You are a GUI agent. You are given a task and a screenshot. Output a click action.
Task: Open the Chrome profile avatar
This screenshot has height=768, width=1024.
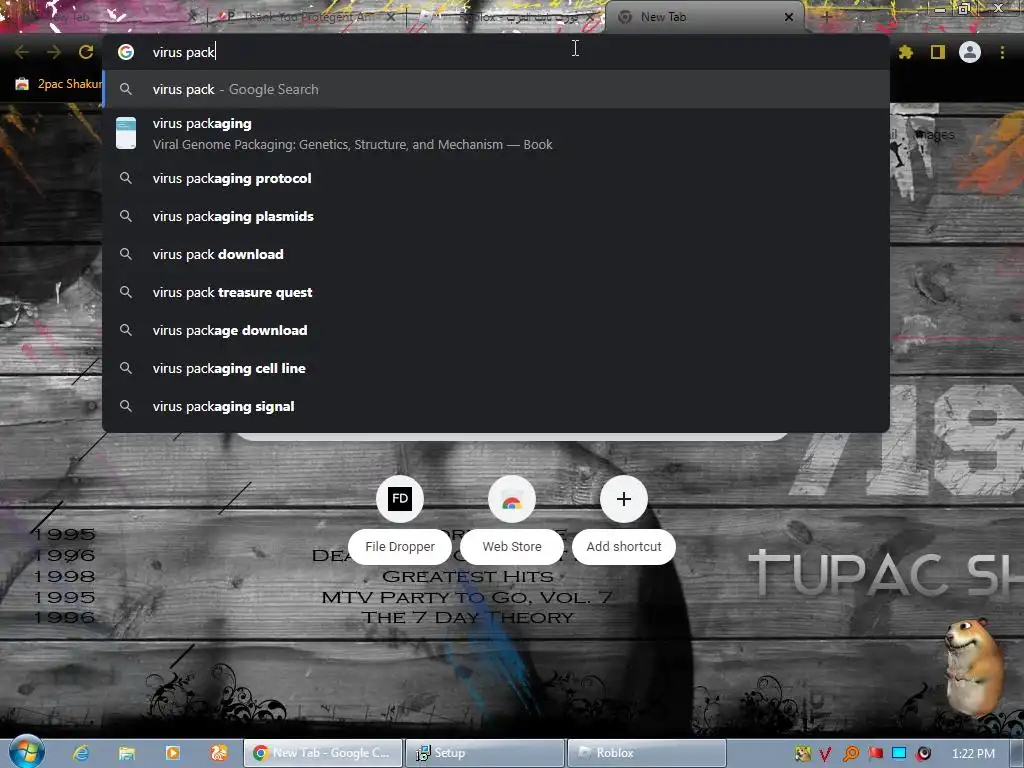[970, 52]
